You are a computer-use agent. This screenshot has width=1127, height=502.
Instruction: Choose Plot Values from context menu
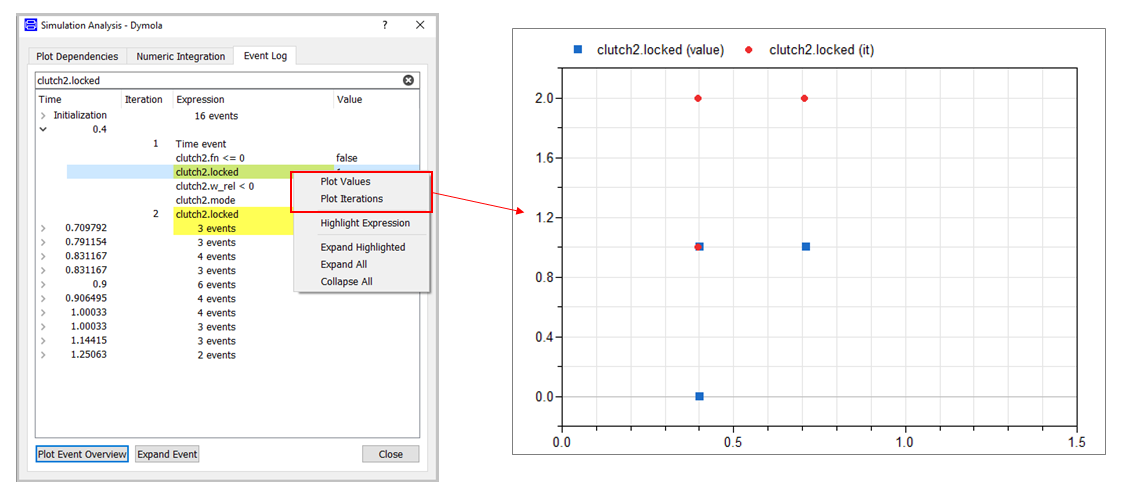click(345, 182)
